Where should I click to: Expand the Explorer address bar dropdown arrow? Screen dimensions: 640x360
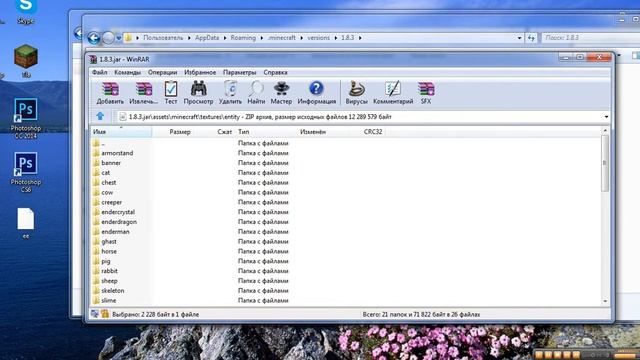519,38
